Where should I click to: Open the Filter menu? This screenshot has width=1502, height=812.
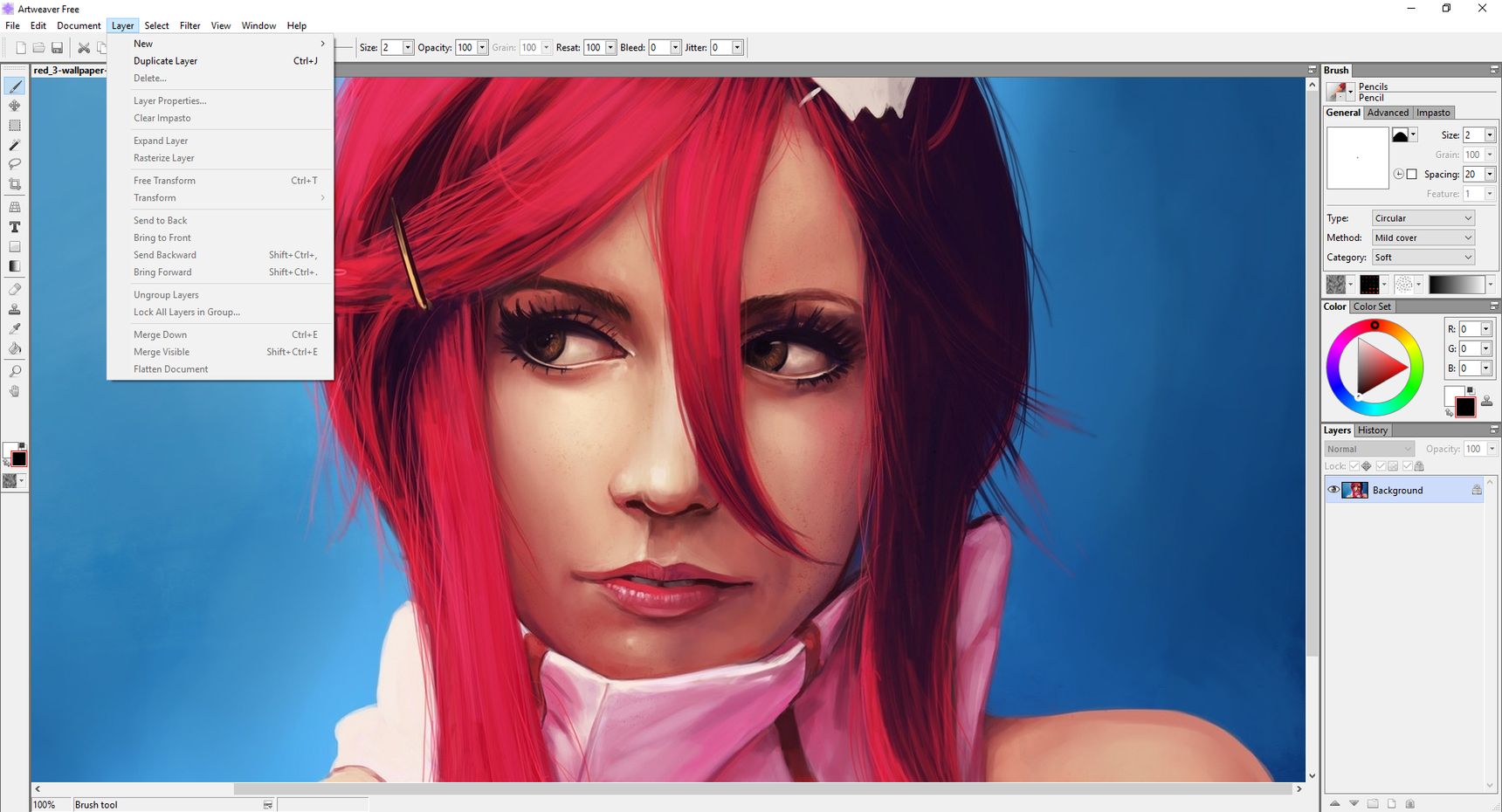tap(189, 25)
